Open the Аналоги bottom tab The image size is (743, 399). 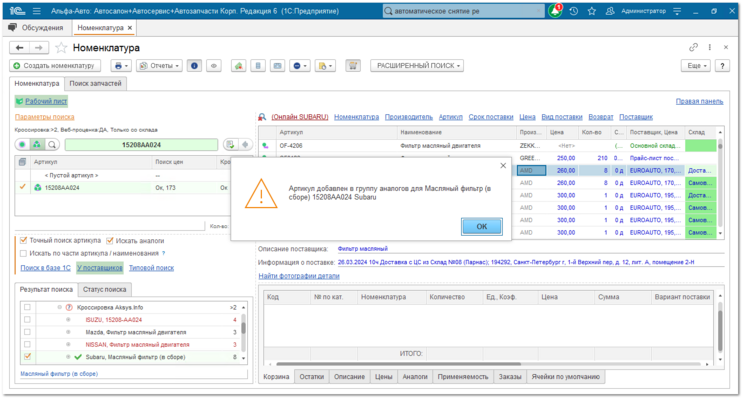[x=415, y=377]
